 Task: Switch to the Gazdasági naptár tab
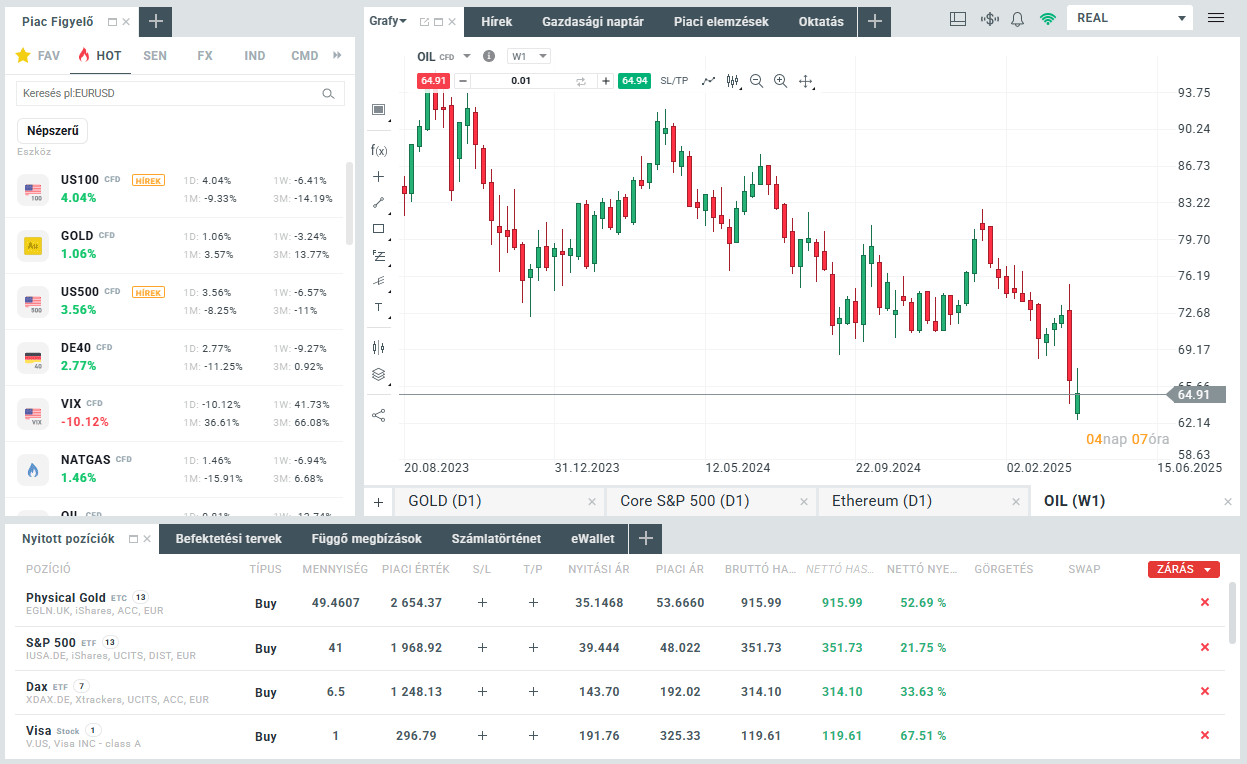coord(592,21)
